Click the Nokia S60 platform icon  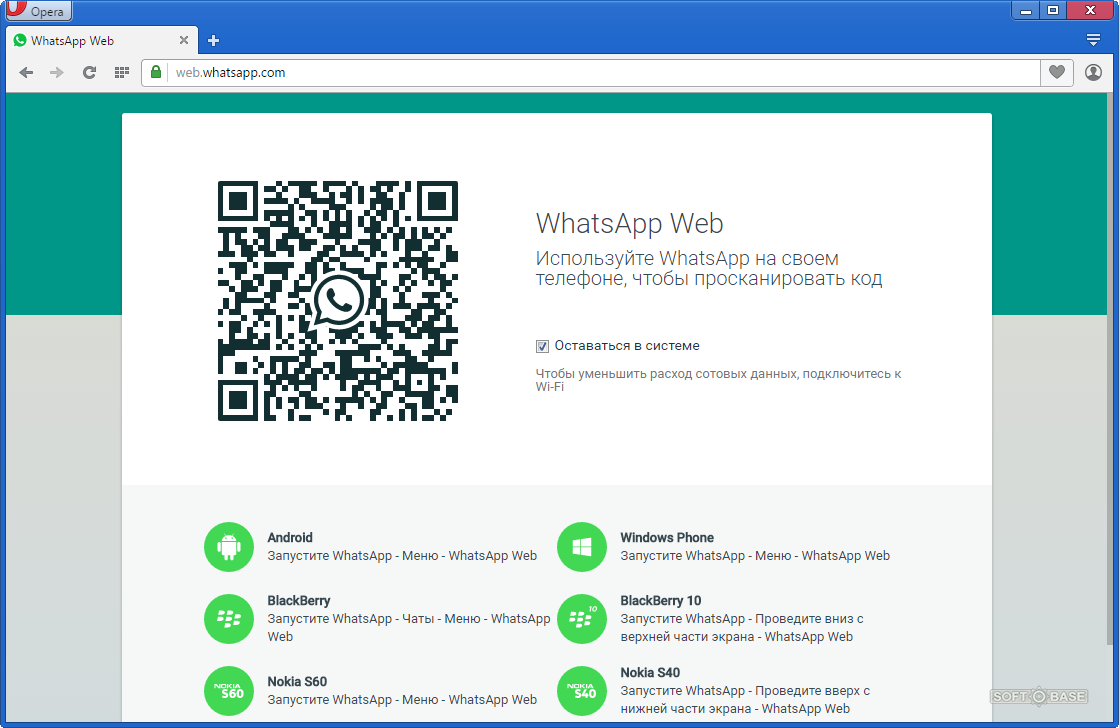pyautogui.click(x=229, y=691)
